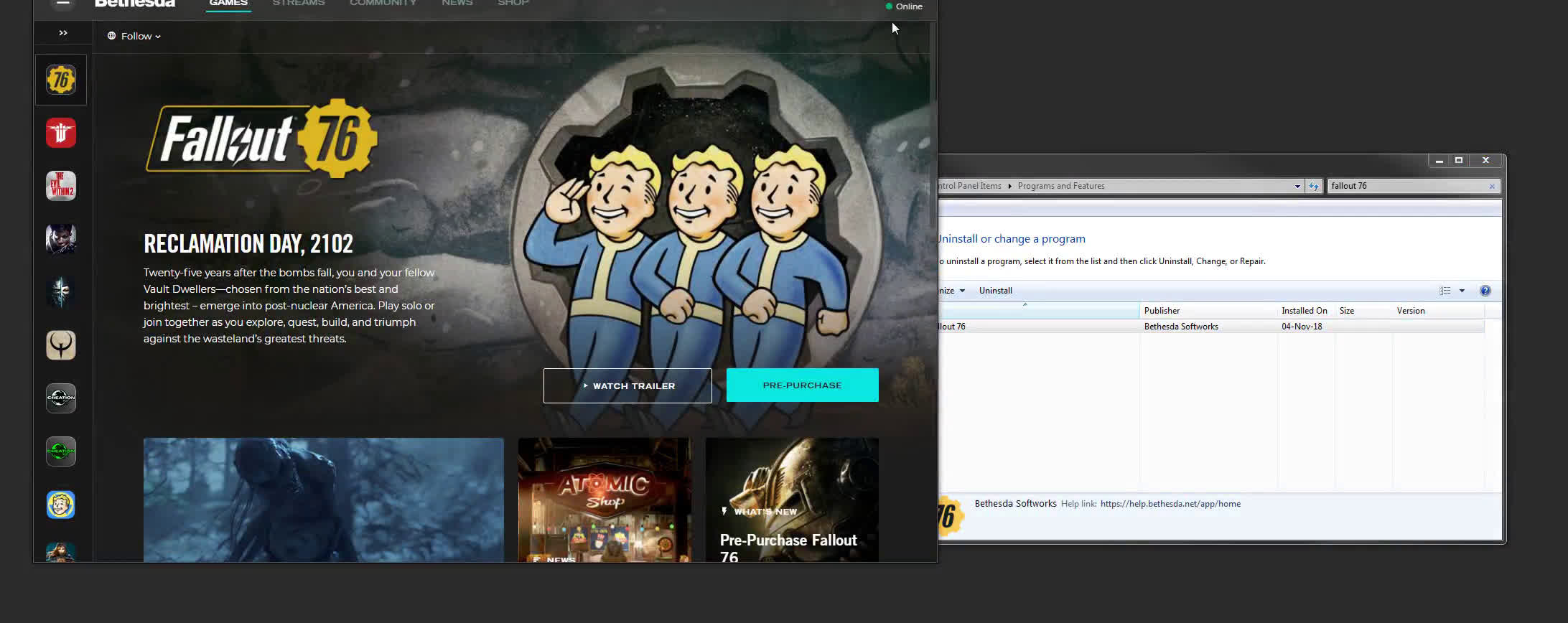
Task: Open the Follow dropdown
Action: click(134, 36)
